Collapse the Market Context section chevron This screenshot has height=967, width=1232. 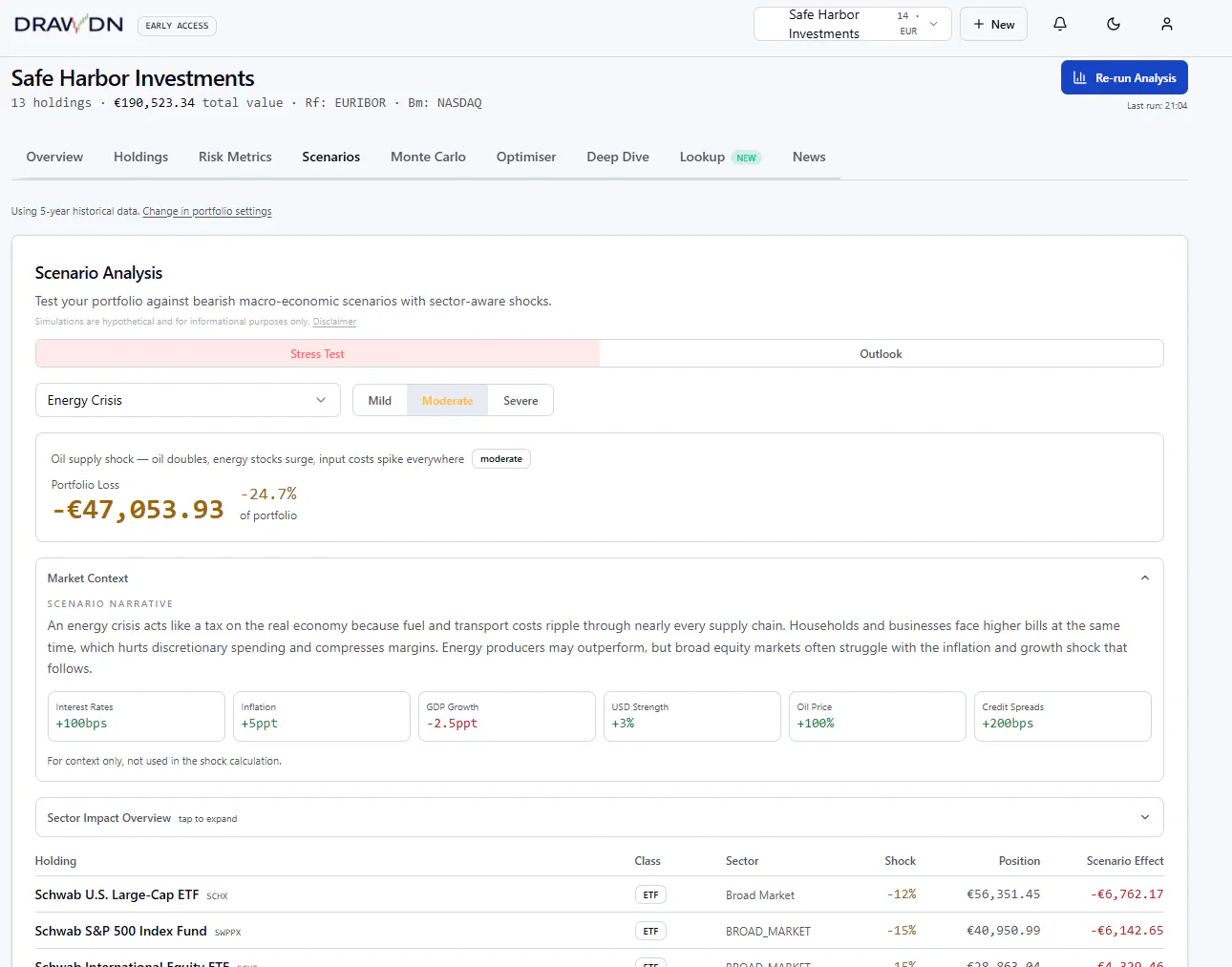pos(1144,578)
